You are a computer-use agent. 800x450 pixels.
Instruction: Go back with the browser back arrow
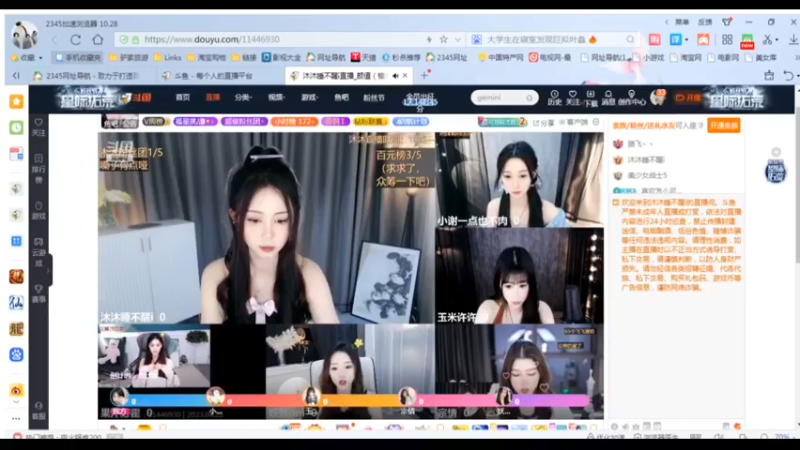point(55,39)
